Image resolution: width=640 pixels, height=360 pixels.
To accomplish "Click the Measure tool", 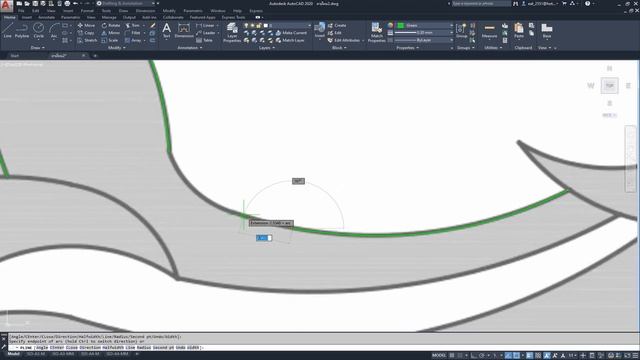I will pos(489,31).
